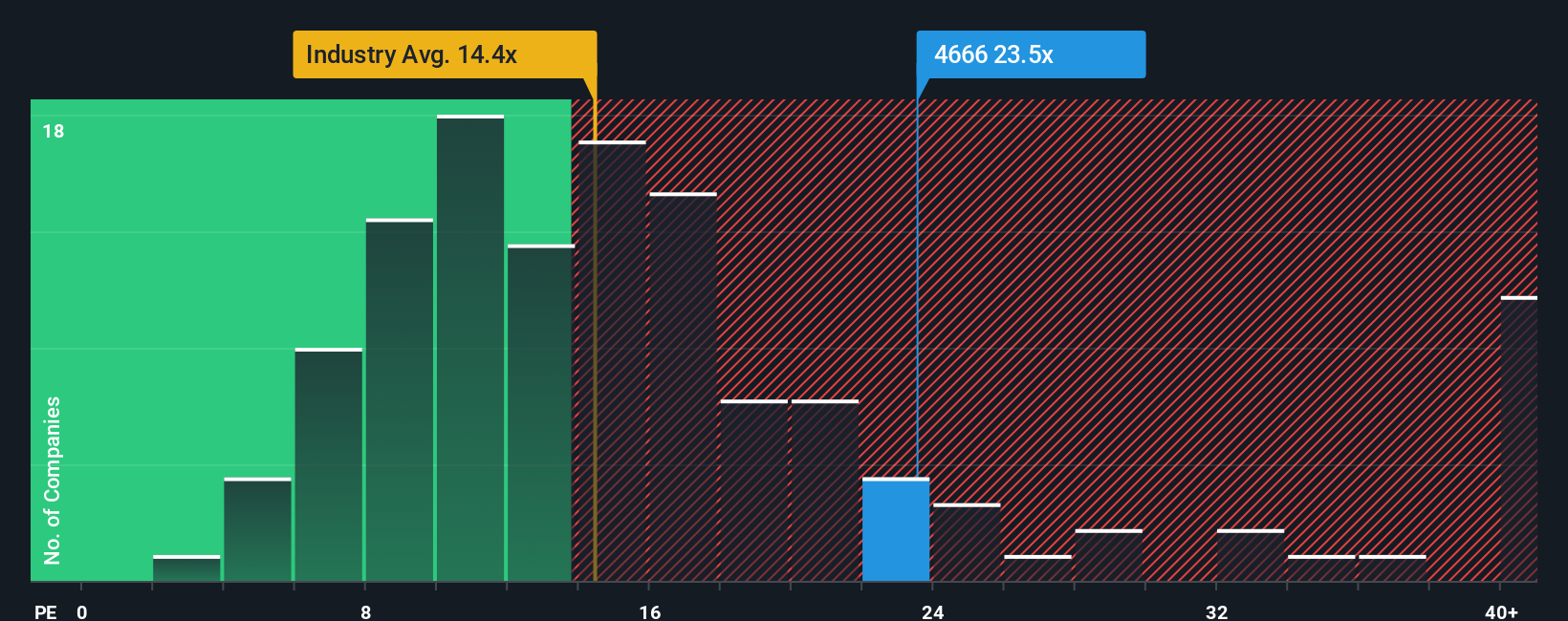Click the 4666 23.5x blue label
This screenshot has width=1568, height=621.
(1031, 54)
